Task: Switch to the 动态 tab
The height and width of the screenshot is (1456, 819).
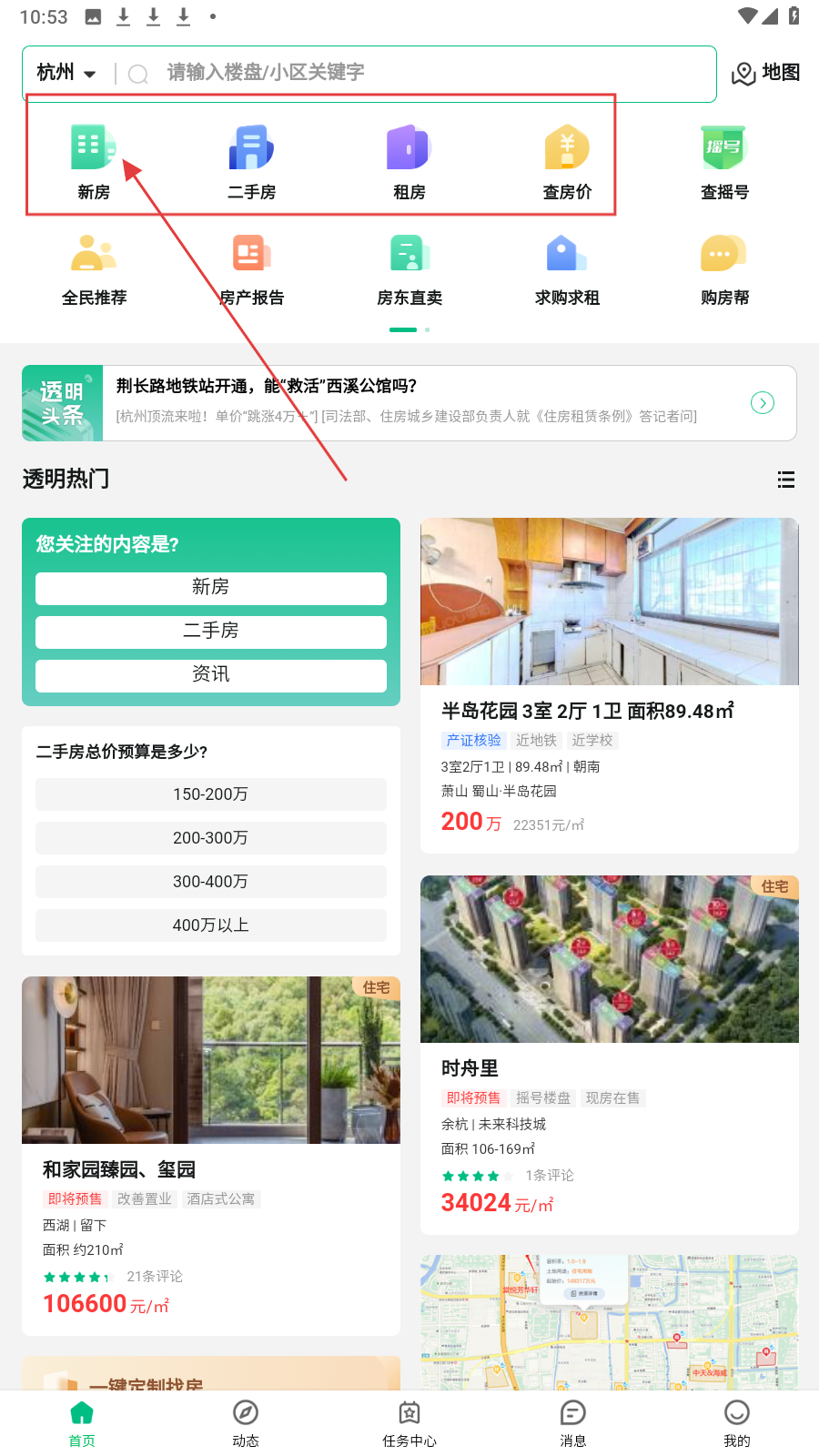Action: [246, 1423]
